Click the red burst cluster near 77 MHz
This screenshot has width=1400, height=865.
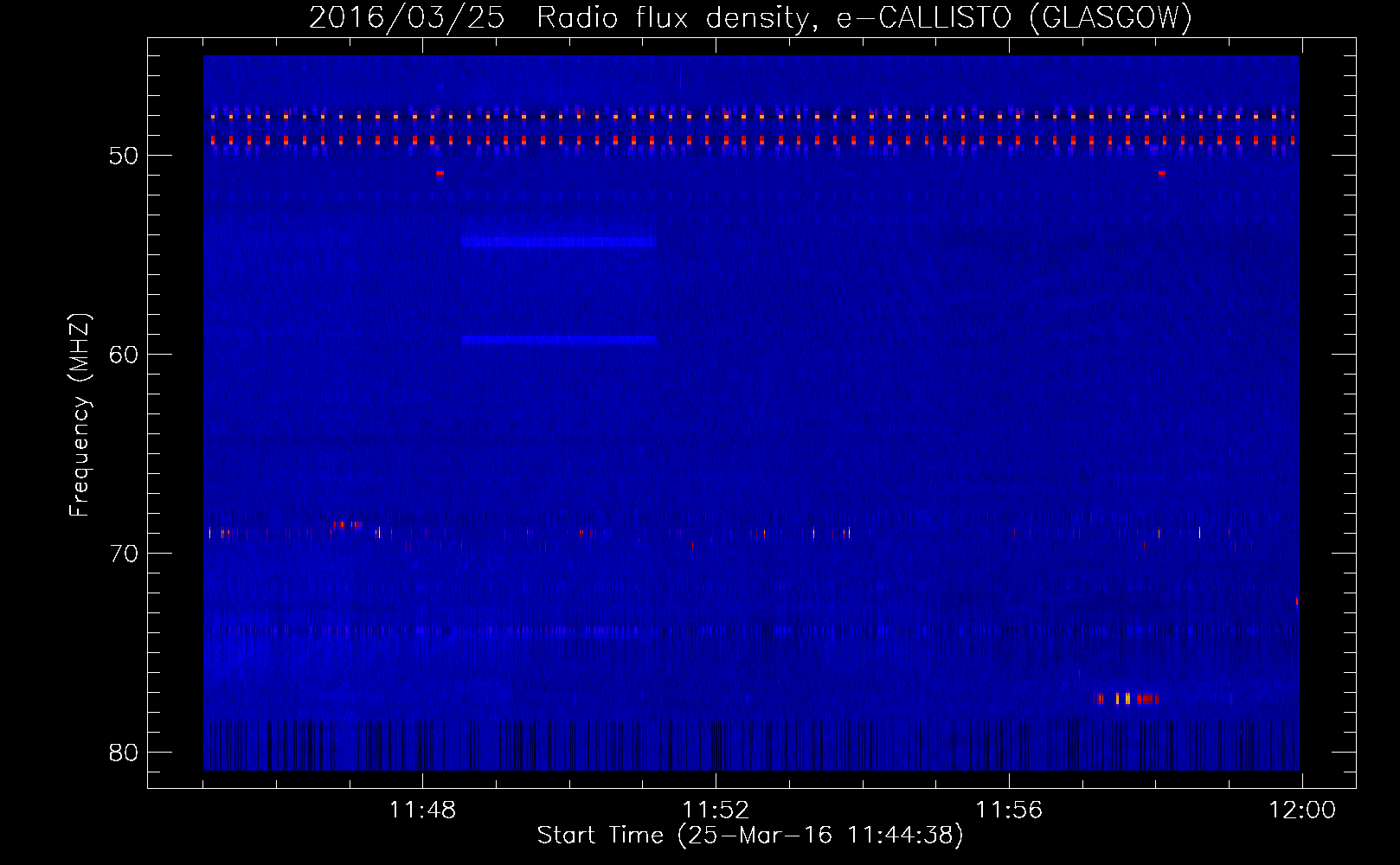pos(1127,698)
